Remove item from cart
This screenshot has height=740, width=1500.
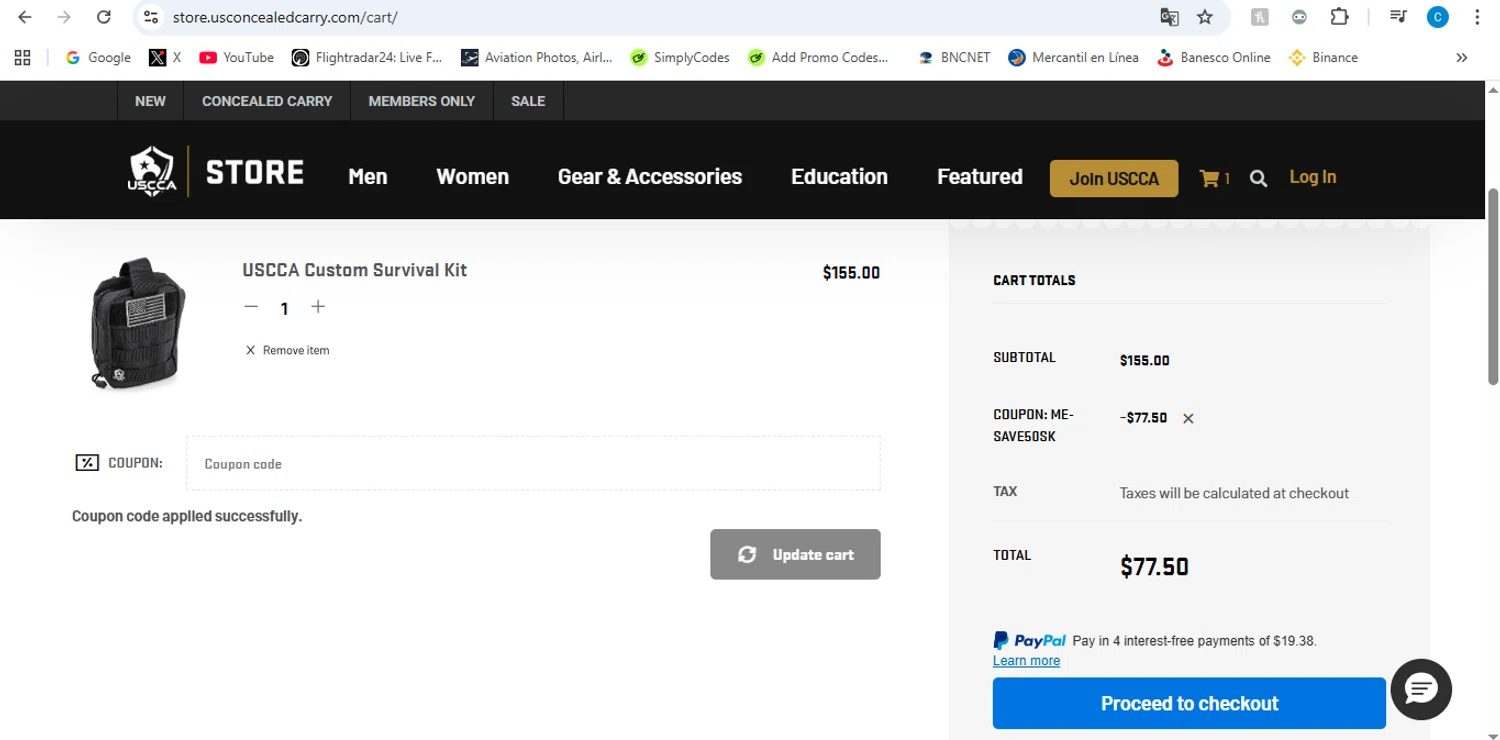pyautogui.click(x=288, y=350)
